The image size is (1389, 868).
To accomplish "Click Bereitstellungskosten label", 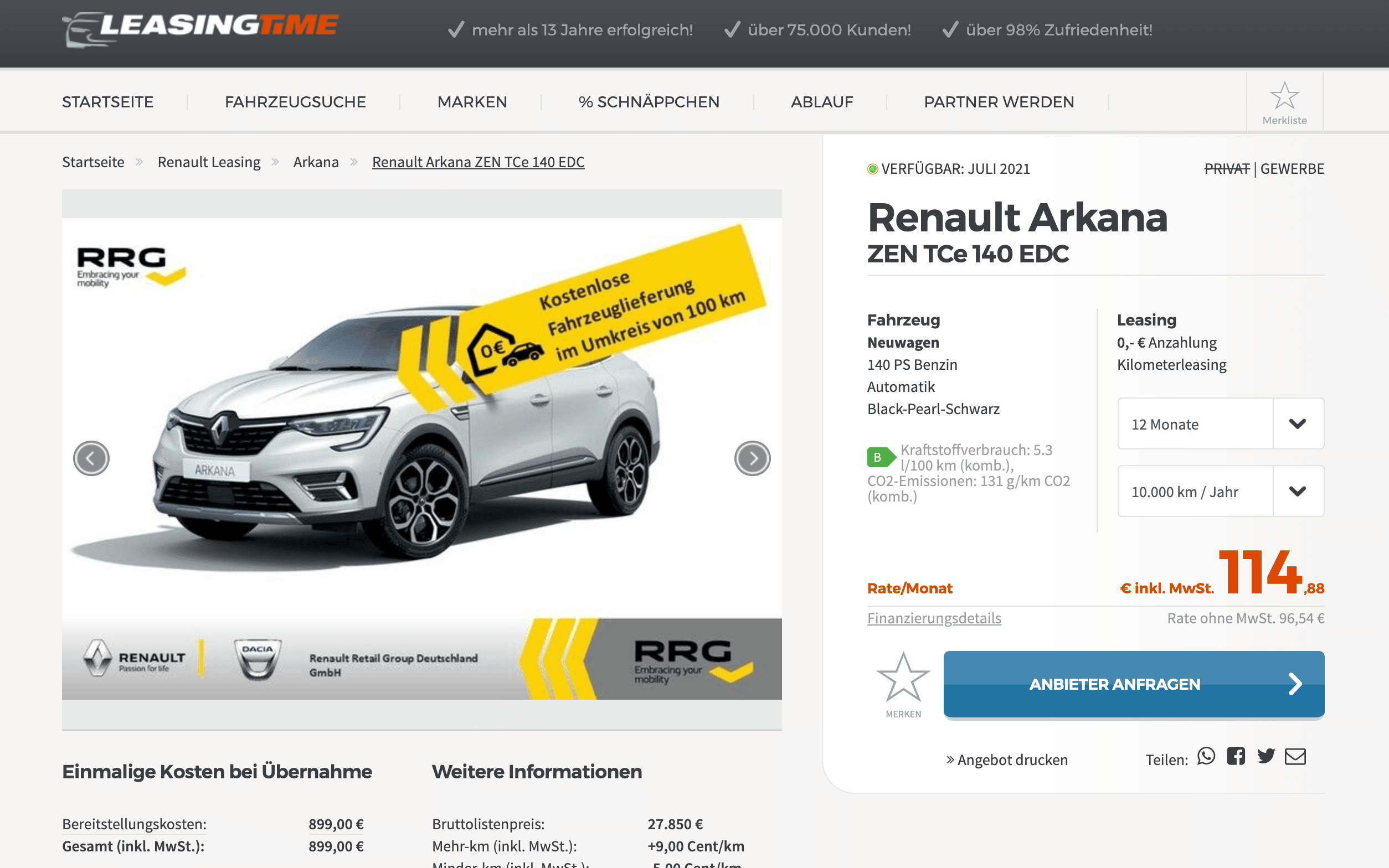I will coord(135,824).
